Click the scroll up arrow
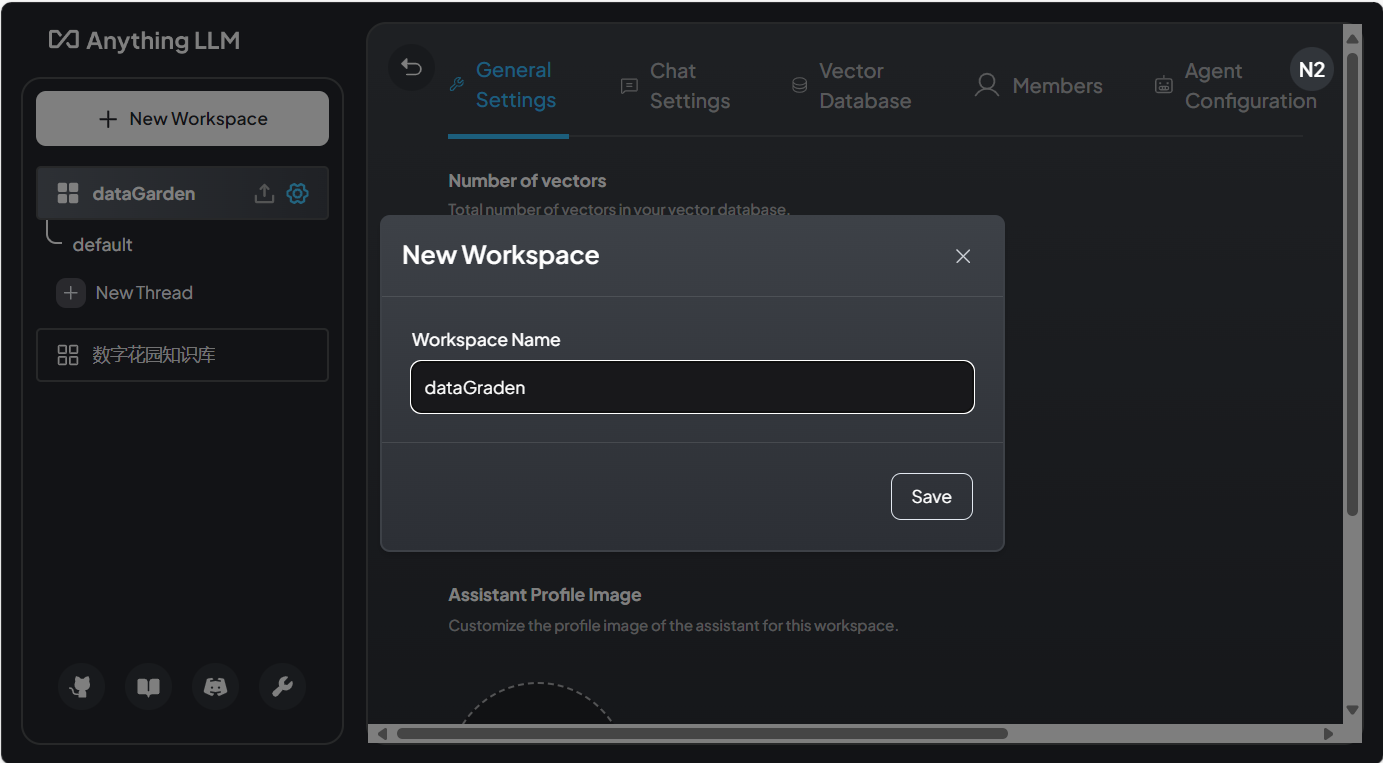This screenshot has height=763, width=1383. click(x=1352, y=39)
